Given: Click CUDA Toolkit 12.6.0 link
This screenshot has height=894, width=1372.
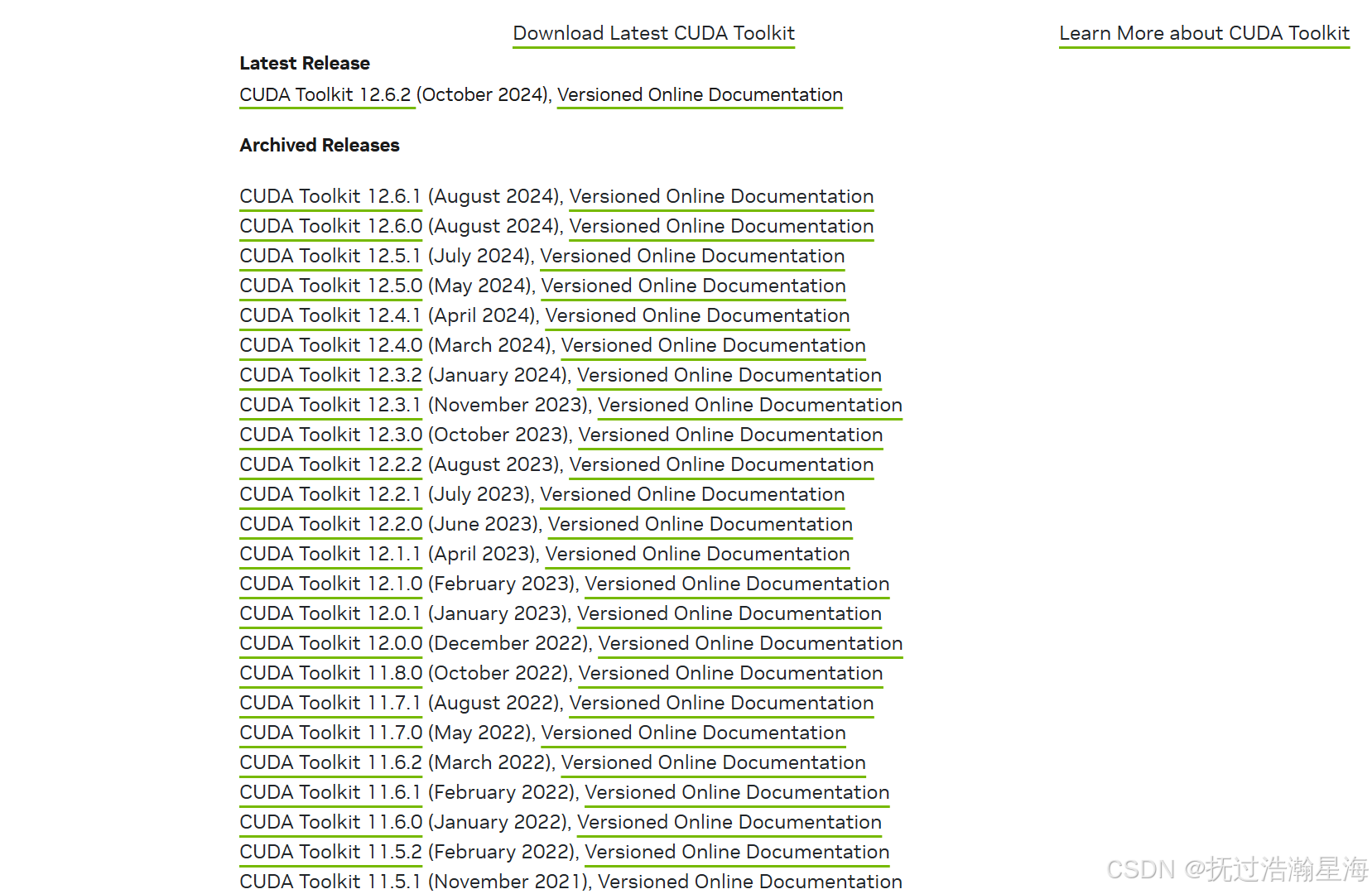Looking at the screenshot, I should coord(330,226).
